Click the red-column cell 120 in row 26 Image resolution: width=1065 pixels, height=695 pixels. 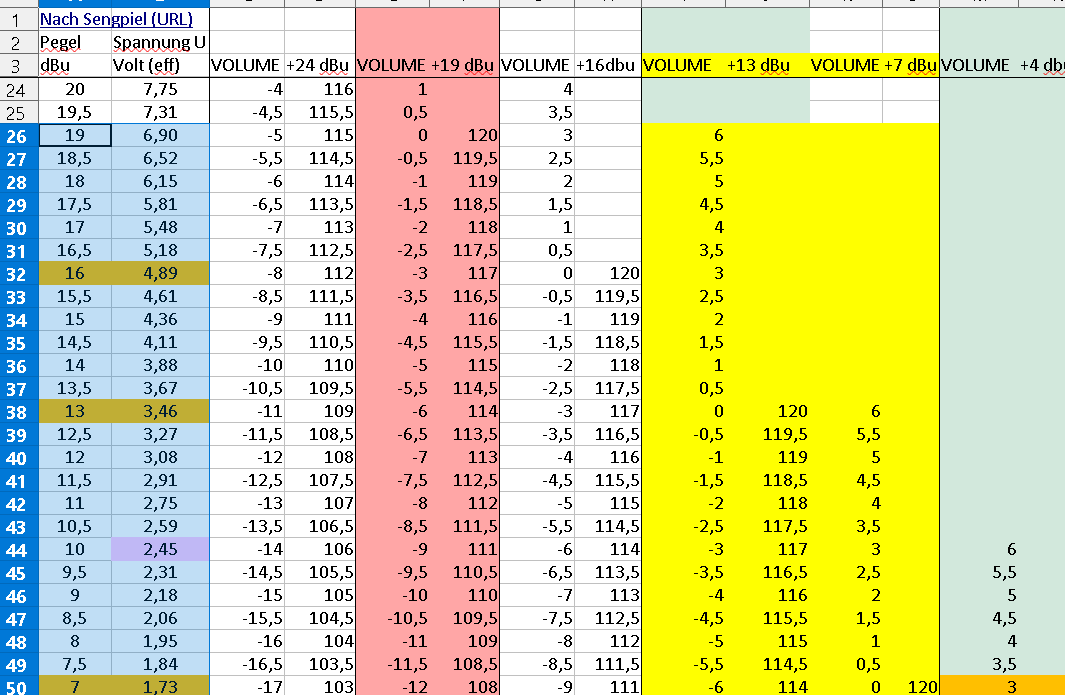pyautogui.click(x=464, y=136)
